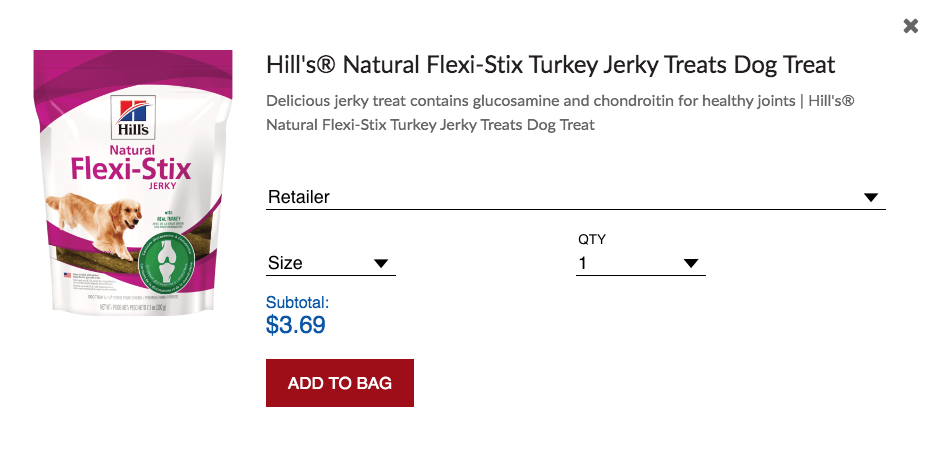935x457 pixels.
Task: Click the QTY label above quantity
Action: pos(592,239)
